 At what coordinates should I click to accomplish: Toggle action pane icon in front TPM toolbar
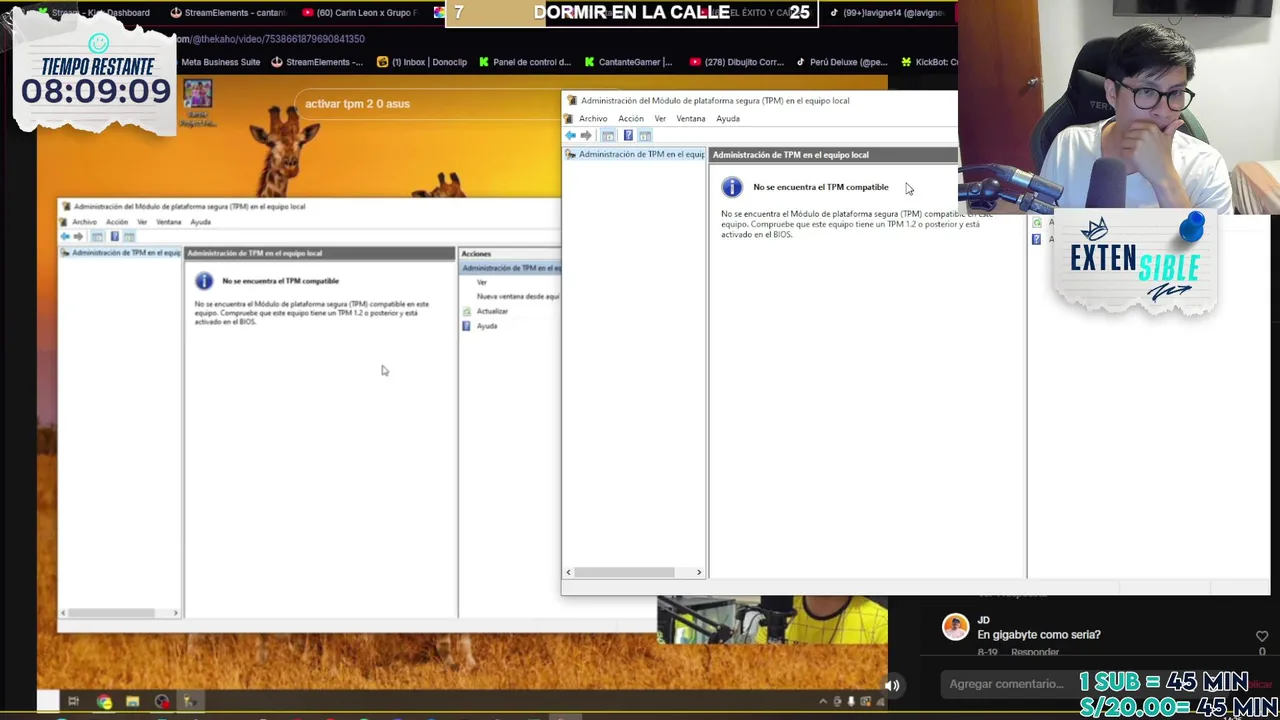coord(646,136)
